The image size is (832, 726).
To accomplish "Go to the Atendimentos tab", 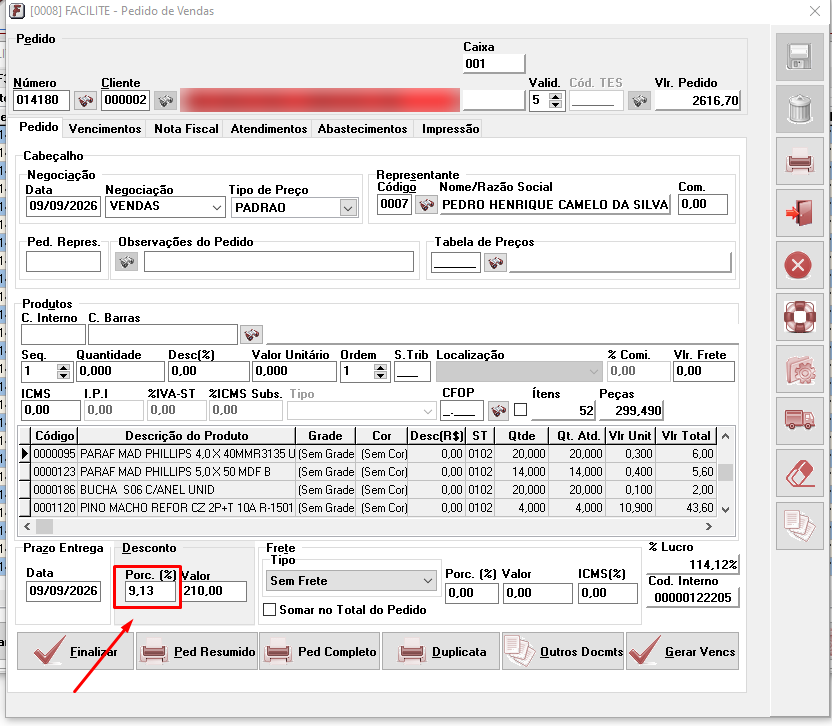I will point(269,129).
